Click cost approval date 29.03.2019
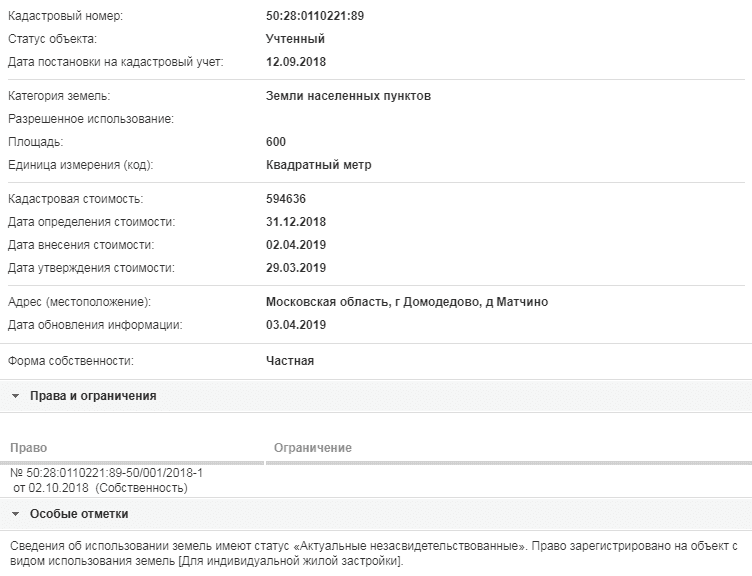This screenshot has width=752, height=576. coord(296,268)
